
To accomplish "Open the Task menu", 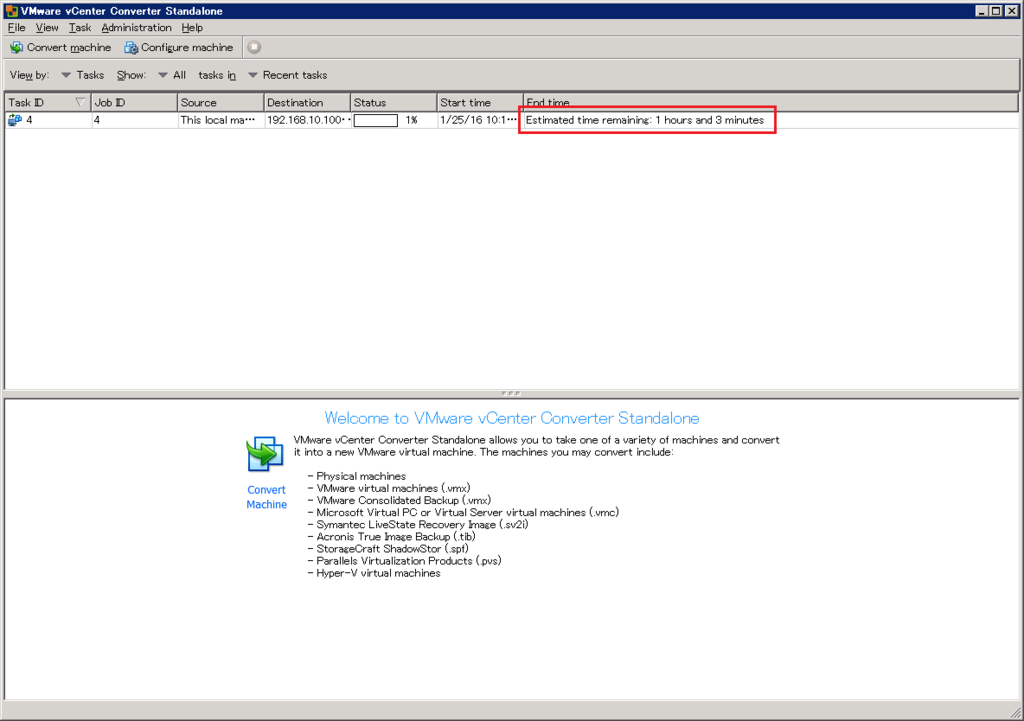I will tap(80, 27).
